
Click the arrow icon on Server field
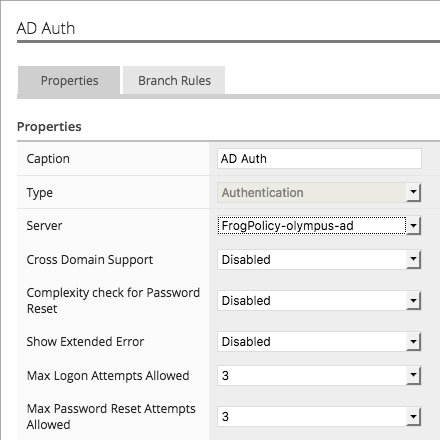click(414, 226)
